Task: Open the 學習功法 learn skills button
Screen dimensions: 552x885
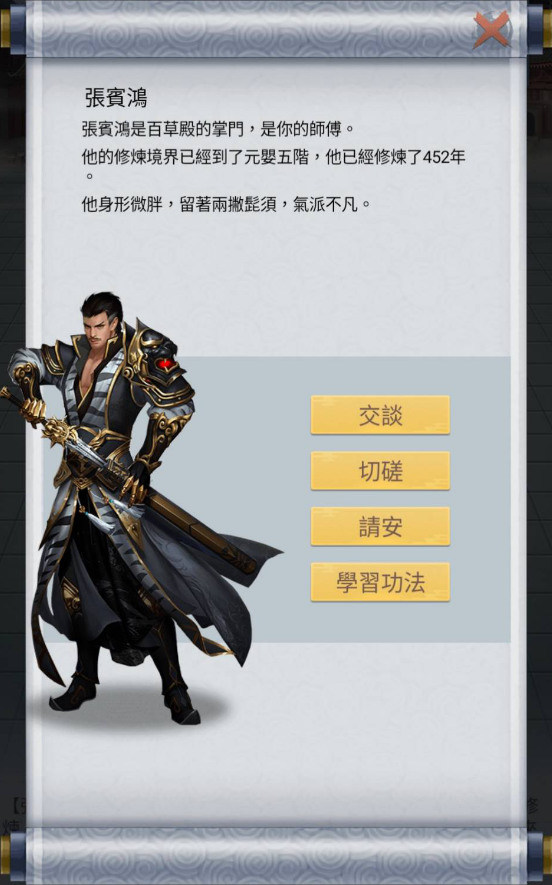Action: pyautogui.click(x=380, y=582)
